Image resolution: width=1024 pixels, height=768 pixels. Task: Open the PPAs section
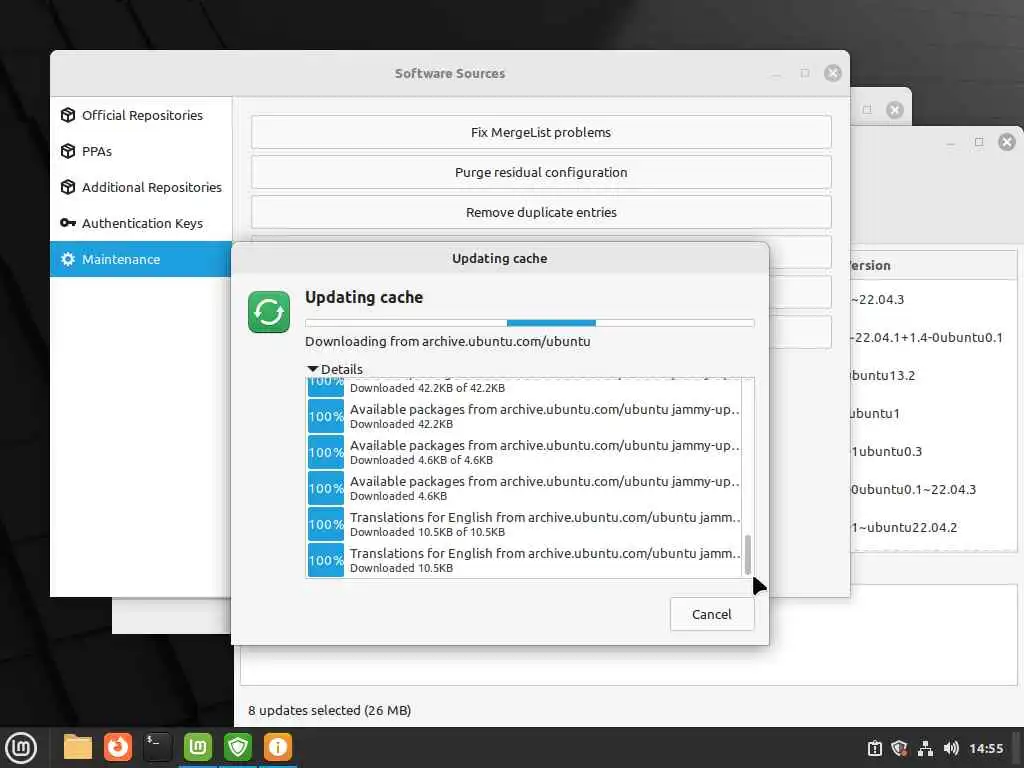click(x=141, y=151)
